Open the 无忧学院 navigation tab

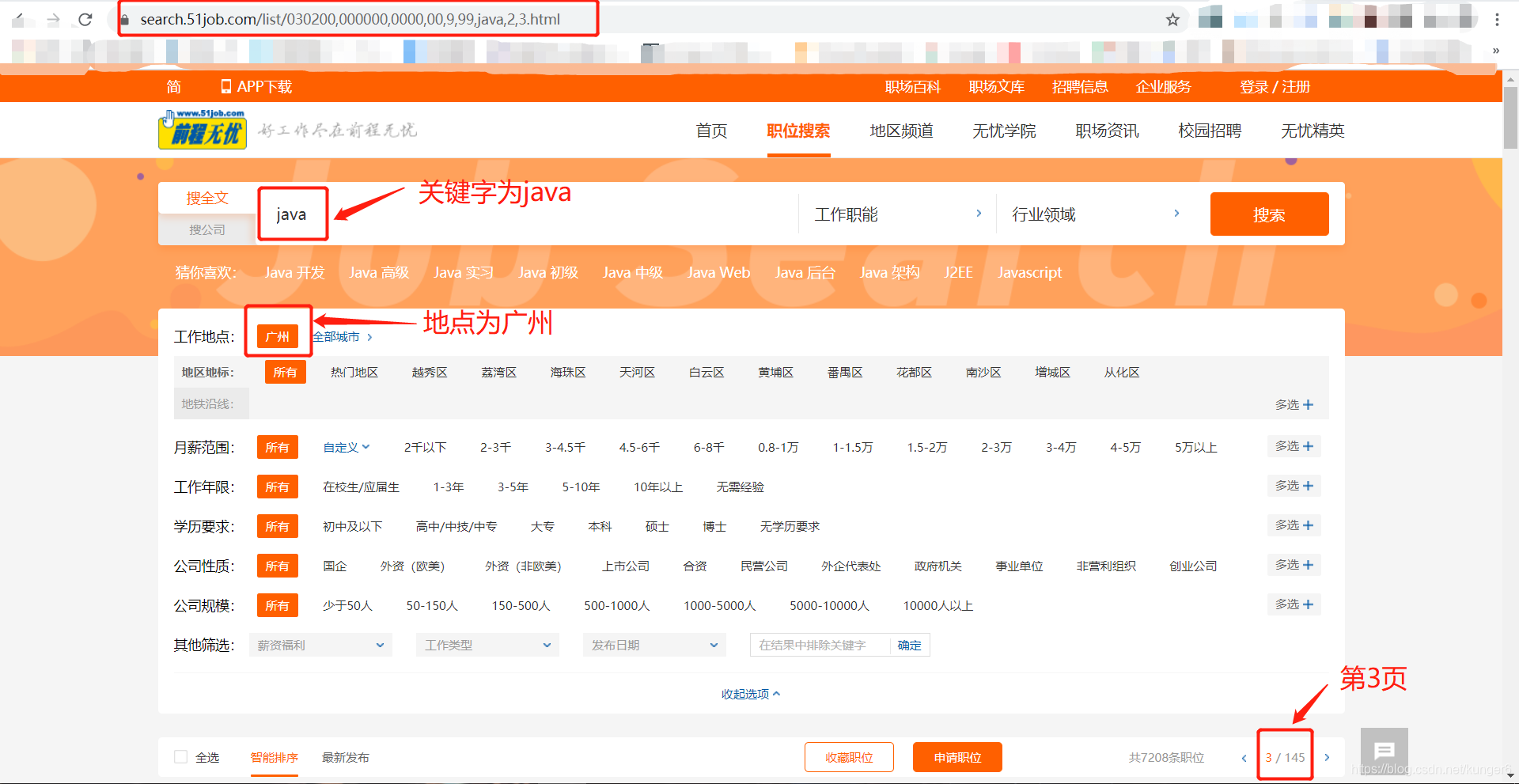coord(1004,131)
